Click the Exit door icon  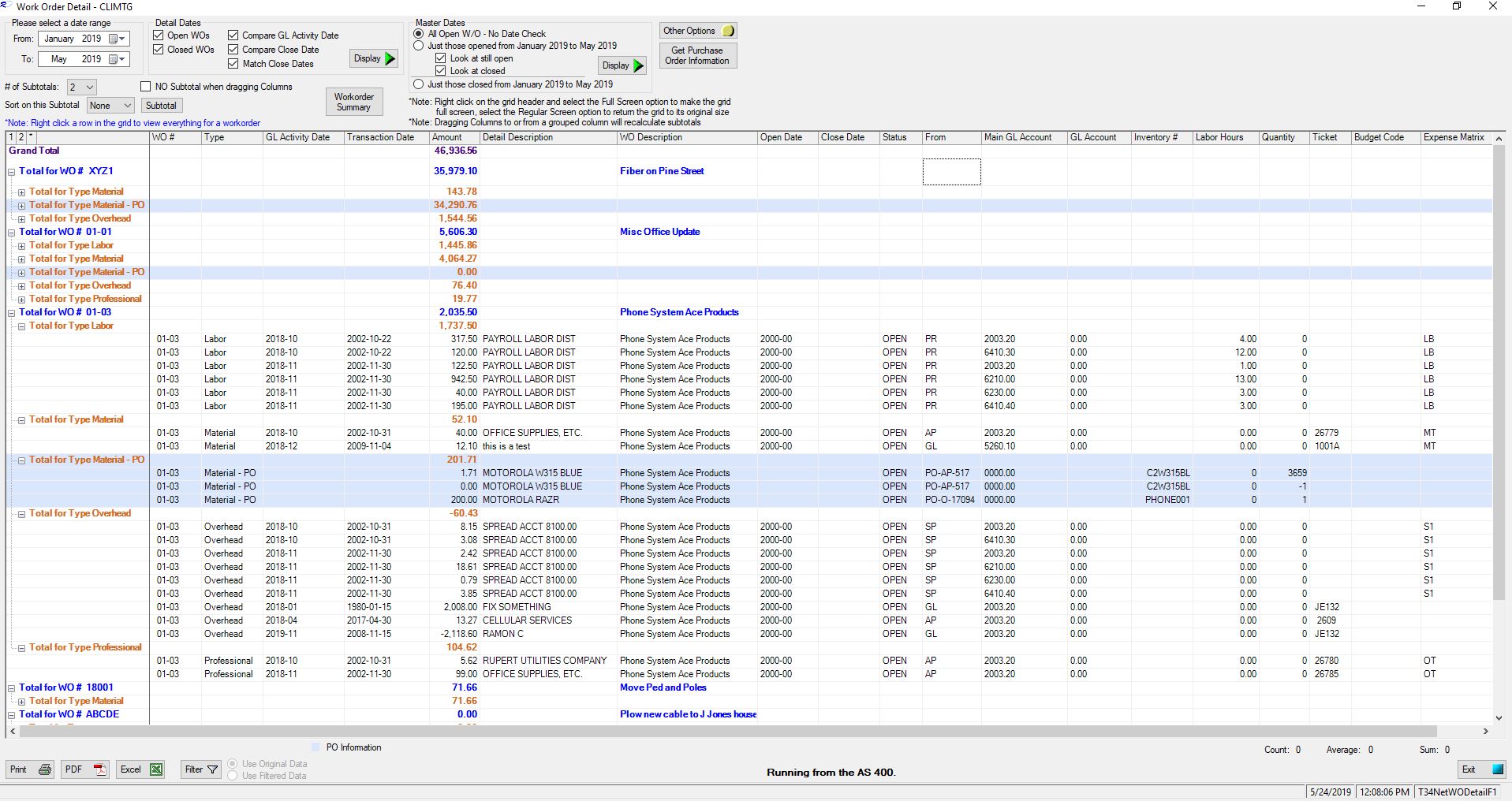click(1498, 769)
